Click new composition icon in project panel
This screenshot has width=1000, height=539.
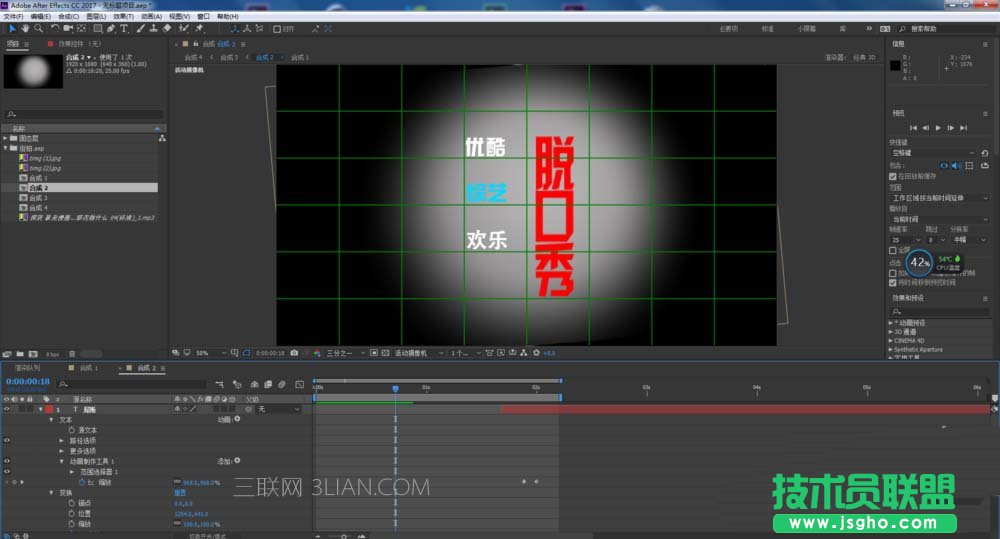tap(33, 354)
